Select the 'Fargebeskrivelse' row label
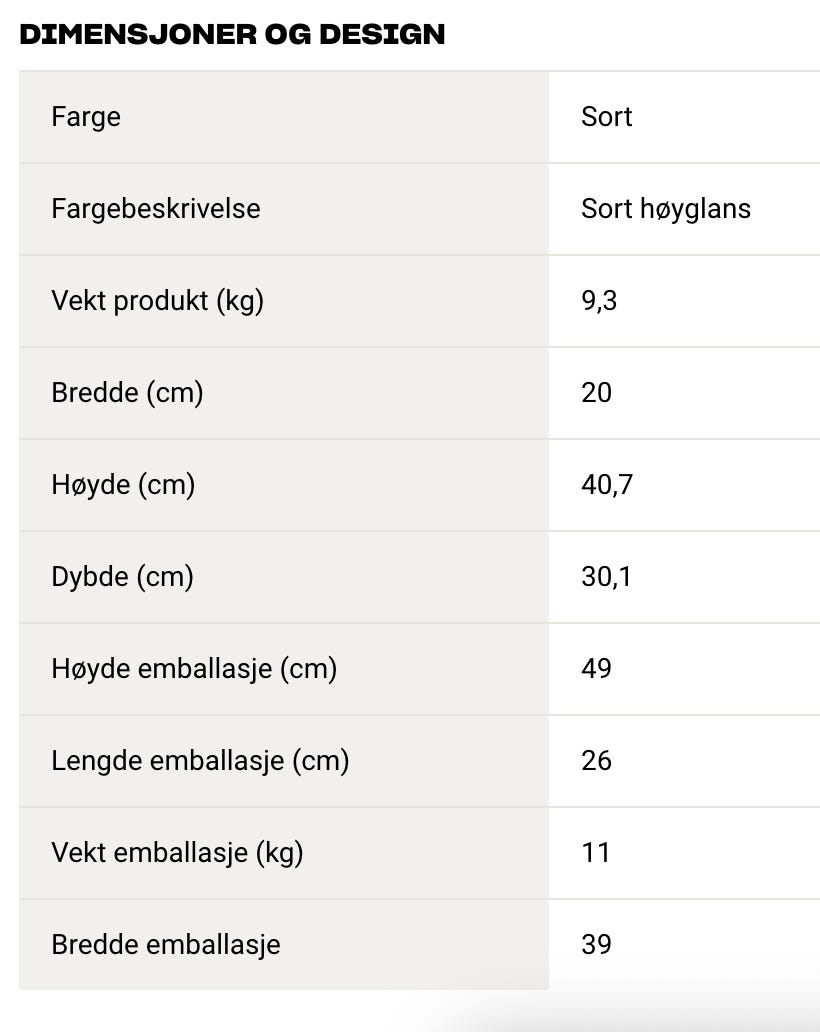The height and width of the screenshot is (1032, 820). [156, 209]
